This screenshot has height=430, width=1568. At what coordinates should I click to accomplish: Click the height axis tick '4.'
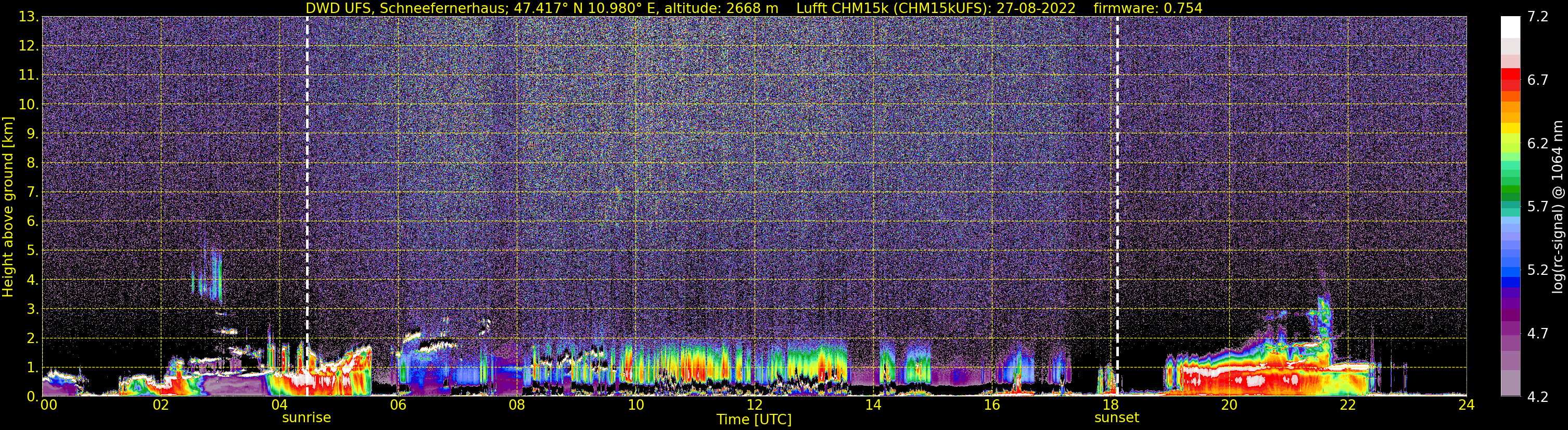(32, 280)
